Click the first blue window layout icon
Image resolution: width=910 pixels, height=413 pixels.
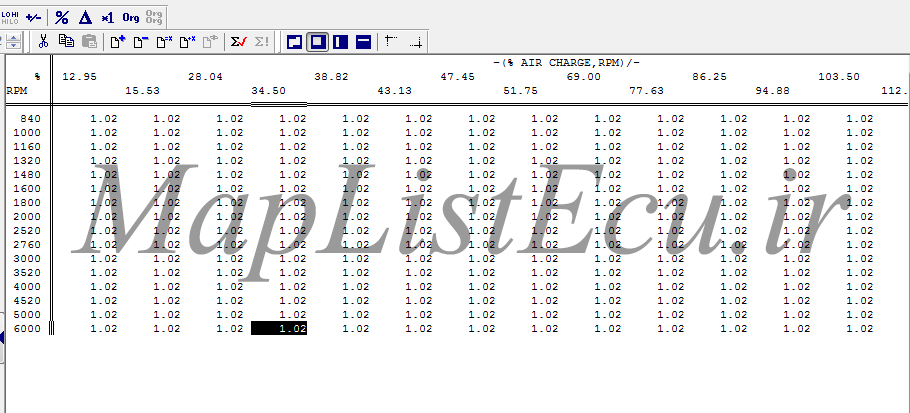pyautogui.click(x=294, y=42)
